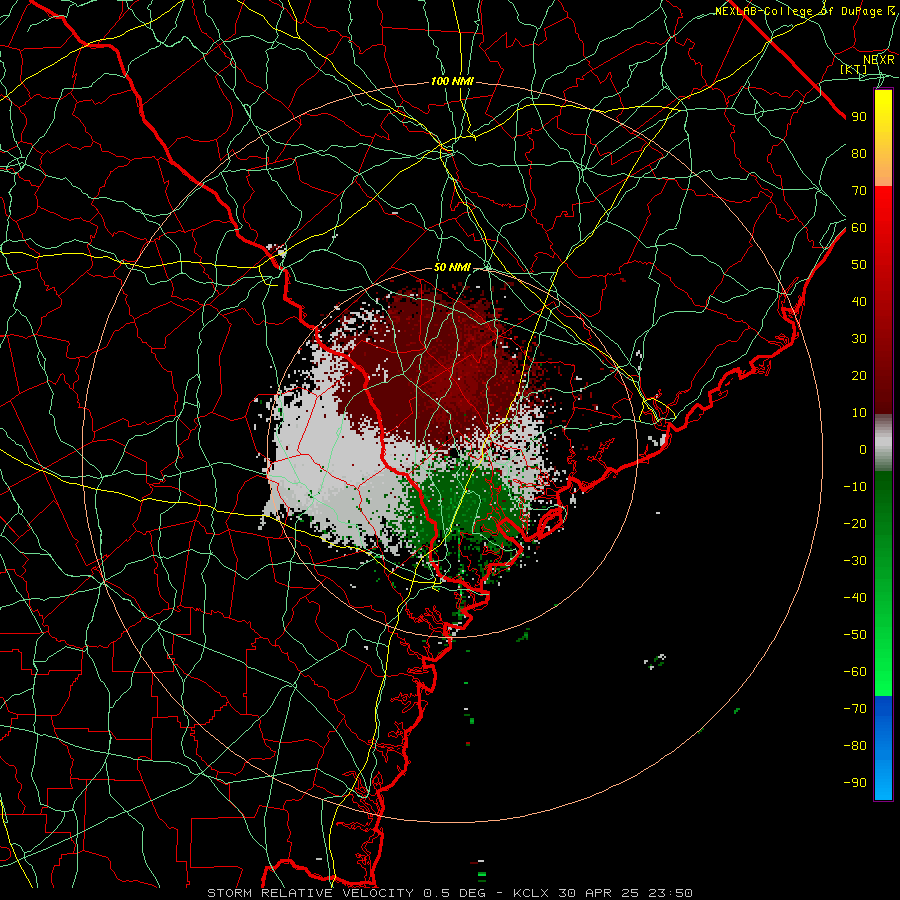Click the 0 value on velocity scale

click(863, 449)
